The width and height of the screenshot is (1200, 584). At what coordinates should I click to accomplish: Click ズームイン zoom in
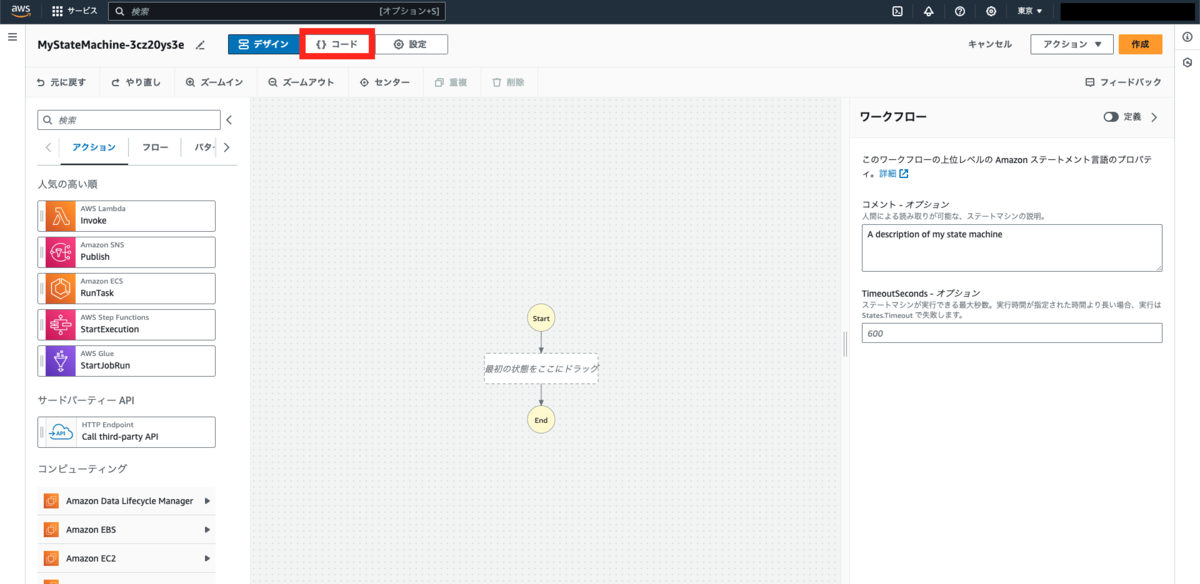coord(213,82)
